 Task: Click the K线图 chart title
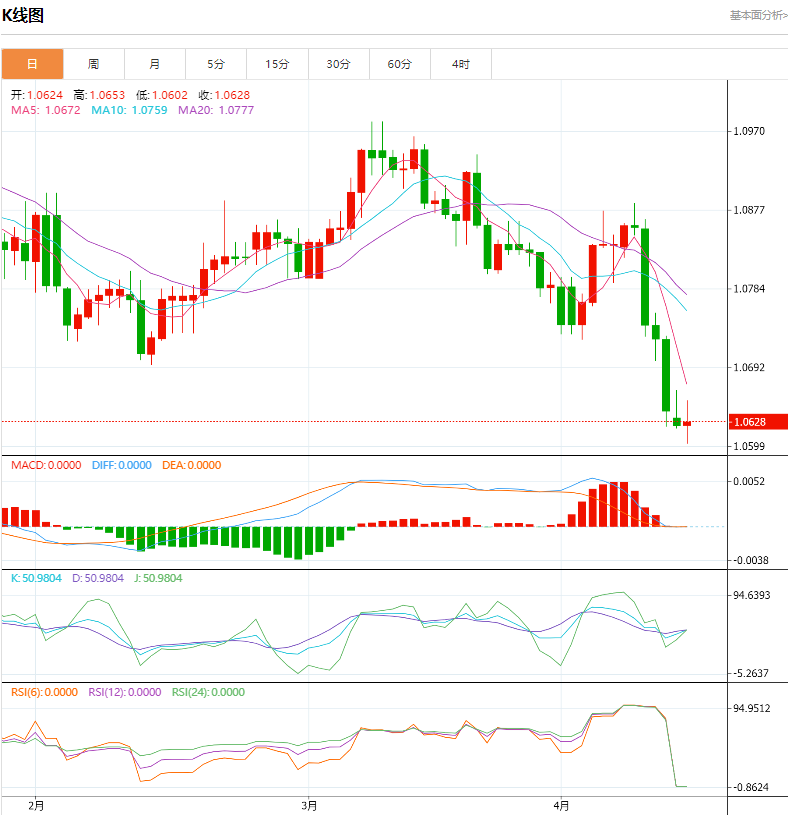coord(24,16)
